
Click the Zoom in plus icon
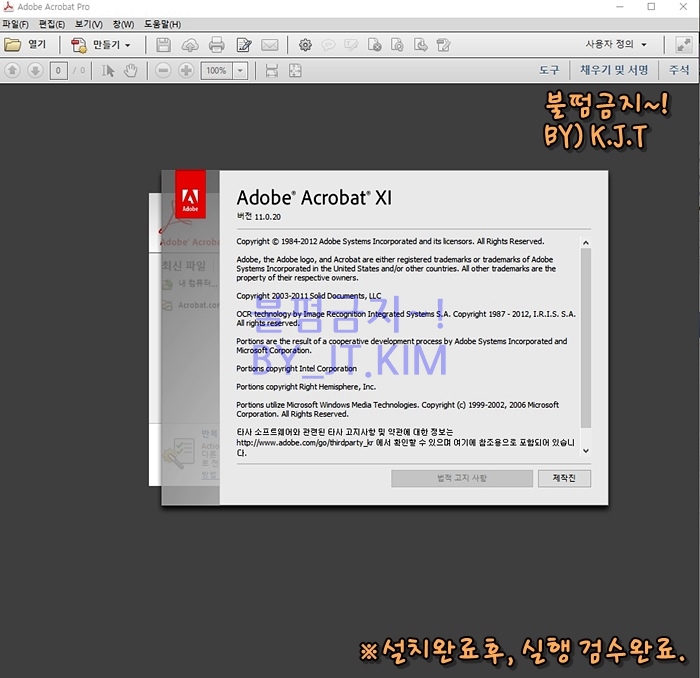(x=186, y=71)
